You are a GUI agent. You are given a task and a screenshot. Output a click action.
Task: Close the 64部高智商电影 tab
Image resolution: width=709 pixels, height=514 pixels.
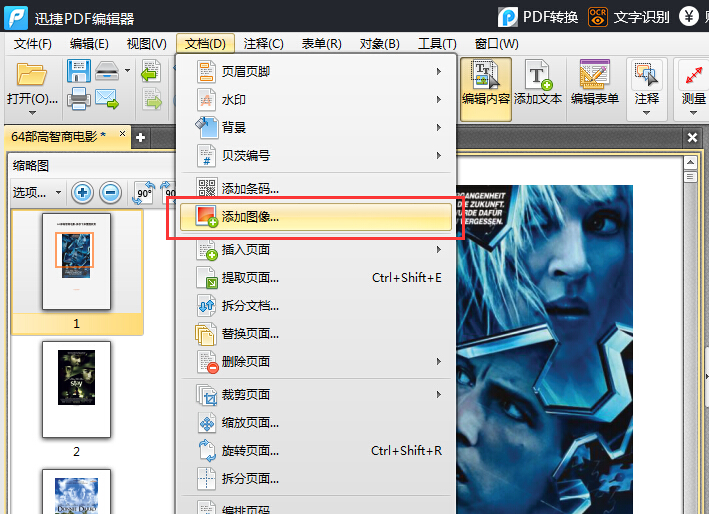pos(122,133)
